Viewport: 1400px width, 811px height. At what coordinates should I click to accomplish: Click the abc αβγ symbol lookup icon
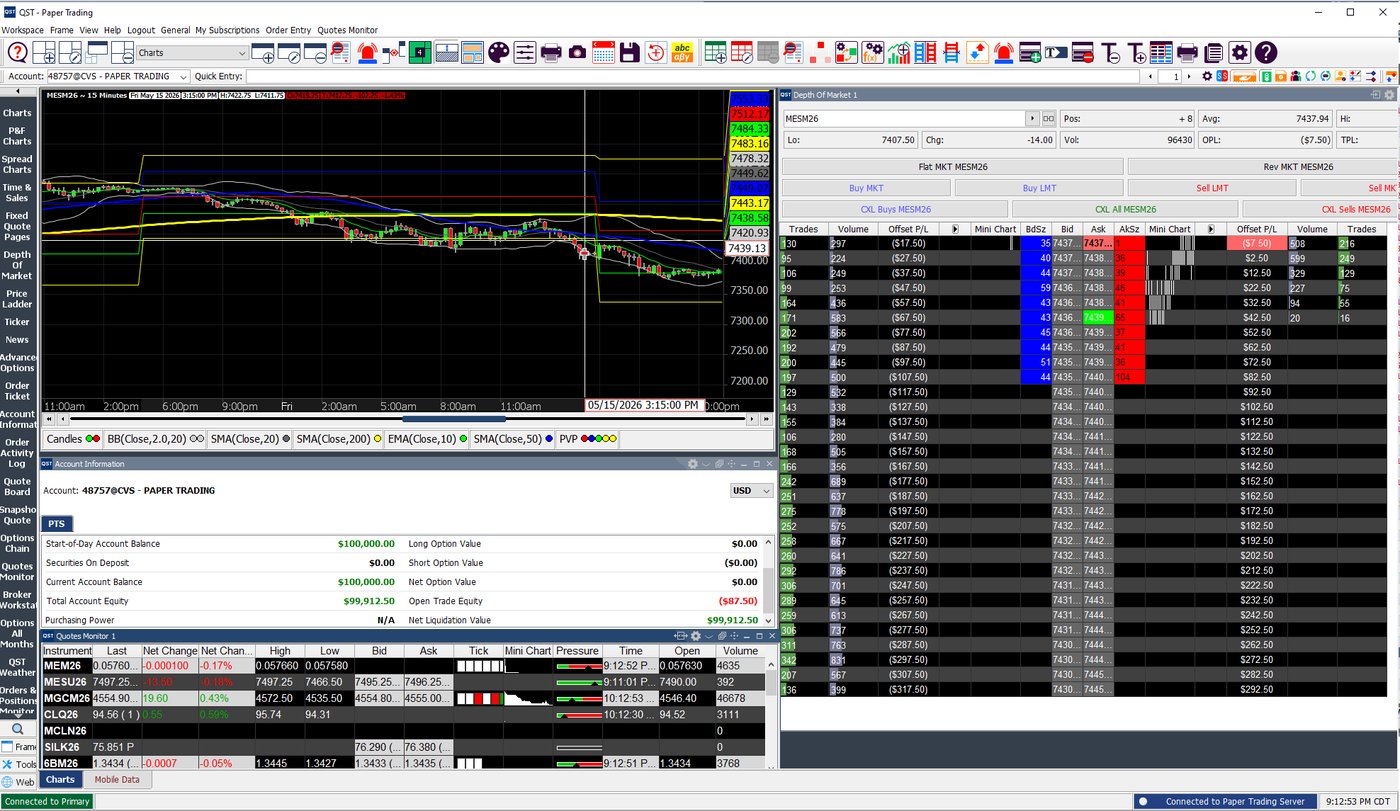tap(683, 52)
